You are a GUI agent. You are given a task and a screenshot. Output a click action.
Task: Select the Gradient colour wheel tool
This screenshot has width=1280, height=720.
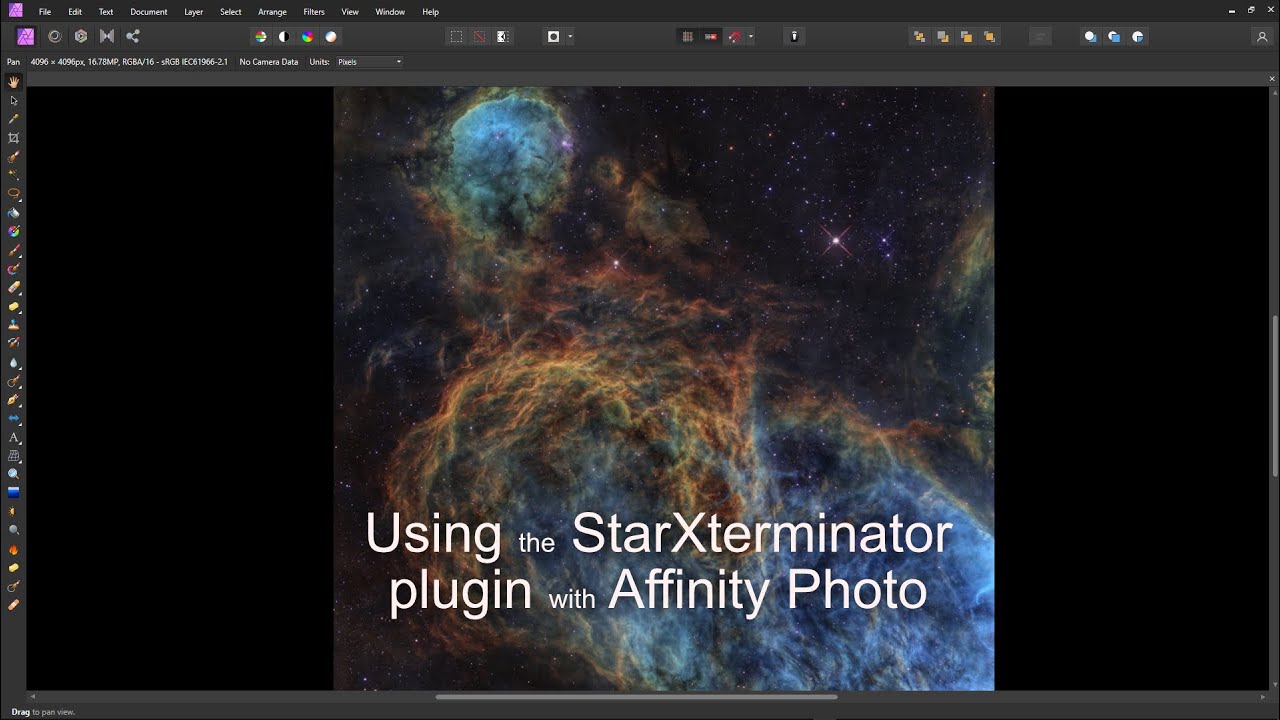pyautogui.click(x=14, y=231)
